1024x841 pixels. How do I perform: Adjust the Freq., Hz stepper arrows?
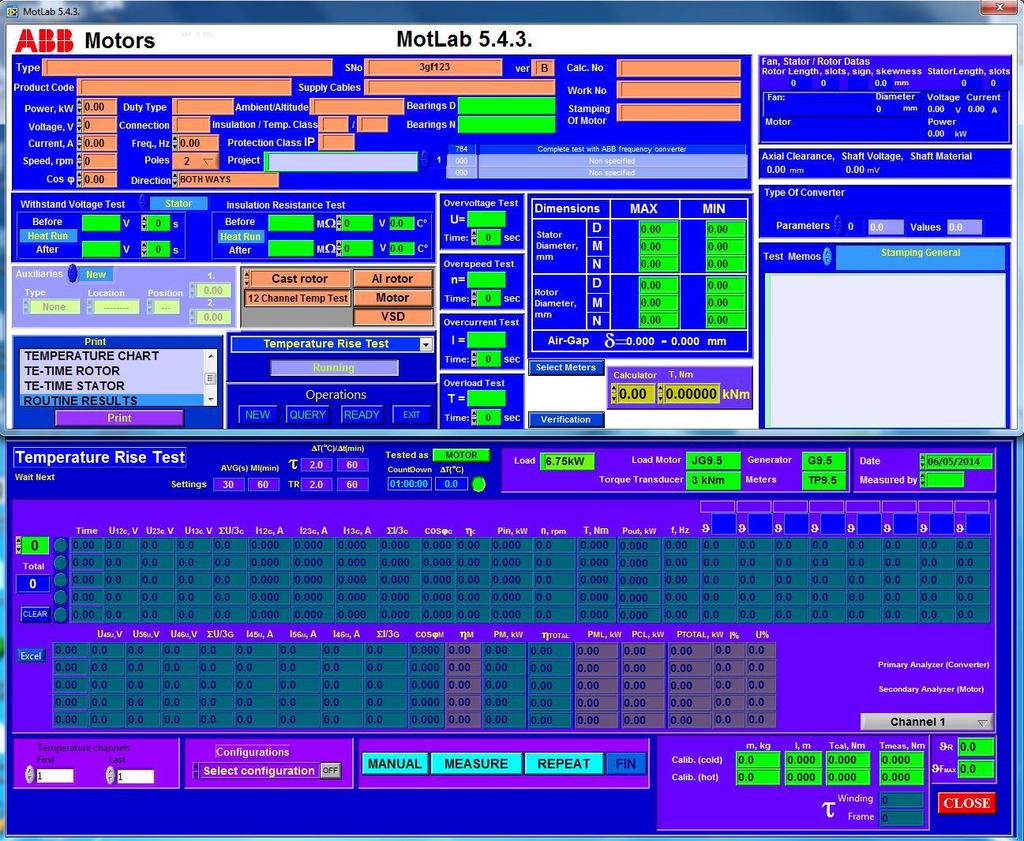click(x=175, y=143)
